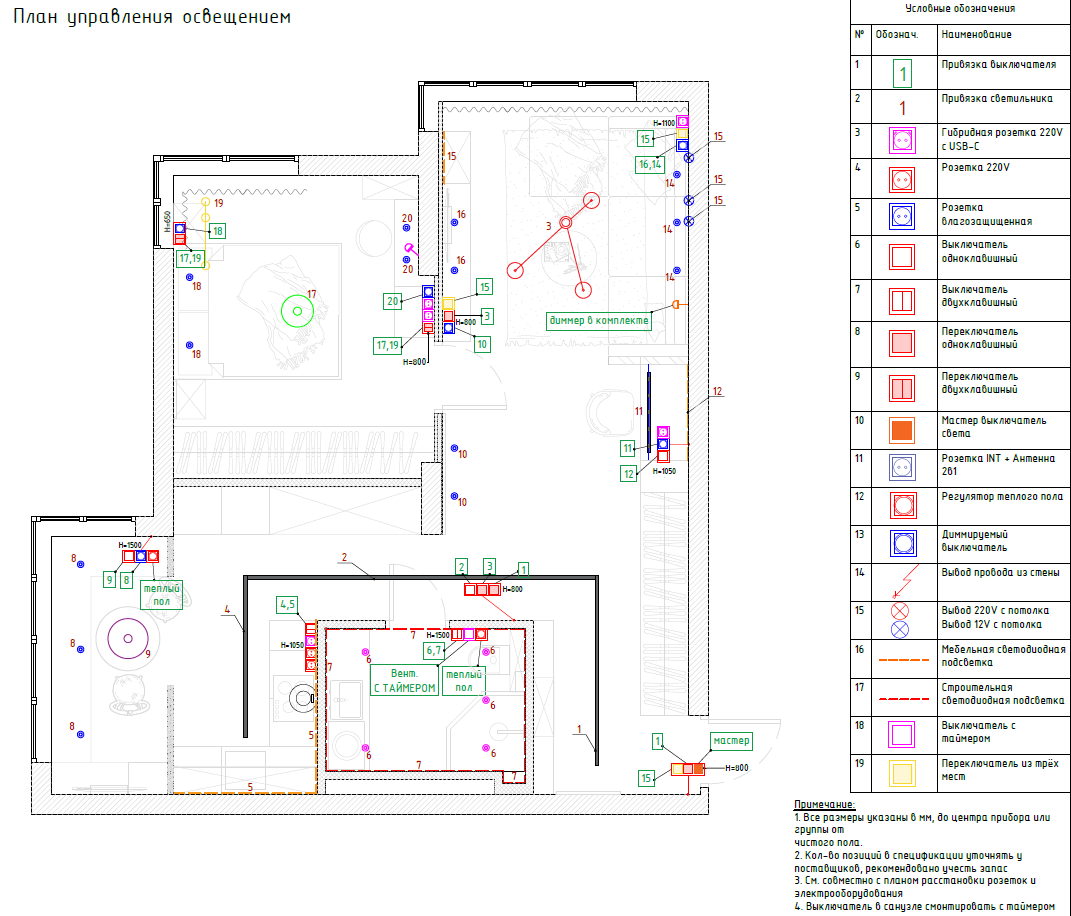This screenshot has width=1071, height=916.
Task: Click the legend text 'Привязка выключателя'
Action: tap(999, 64)
